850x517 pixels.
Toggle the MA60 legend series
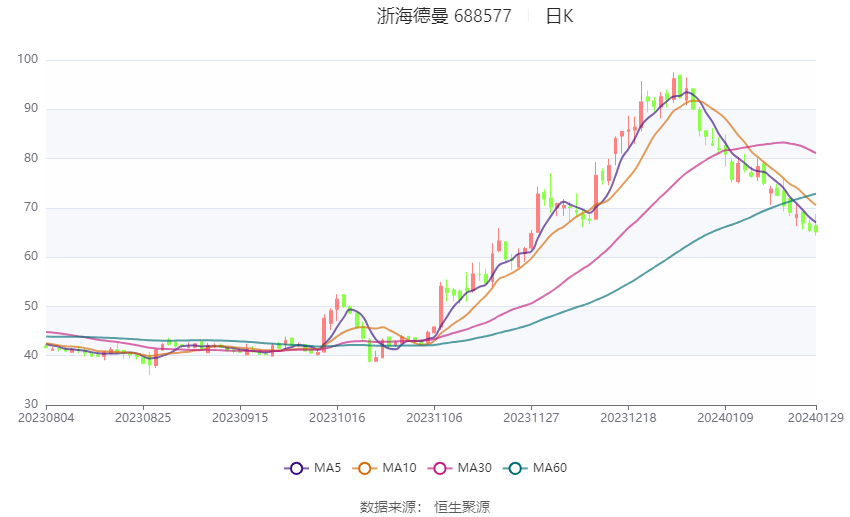pyautogui.click(x=535, y=468)
